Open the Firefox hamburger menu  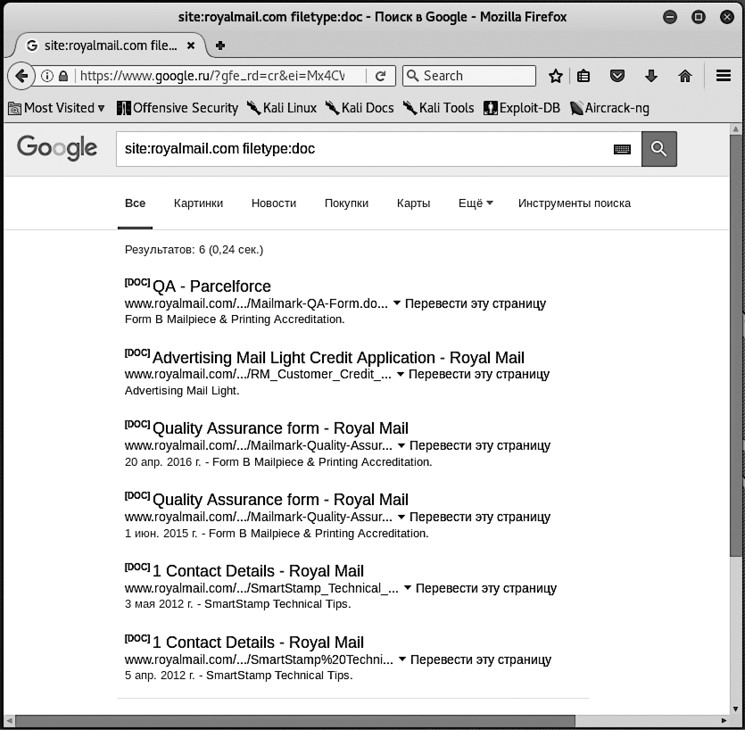click(x=724, y=76)
